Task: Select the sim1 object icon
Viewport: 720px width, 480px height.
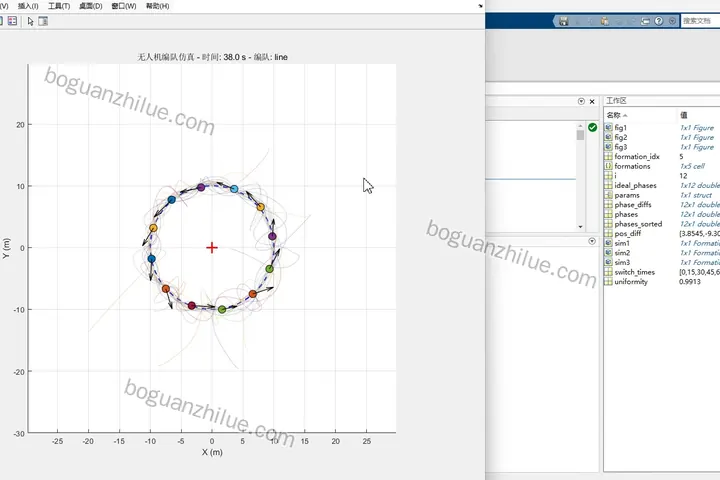Action: pyautogui.click(x=608, y=243)
